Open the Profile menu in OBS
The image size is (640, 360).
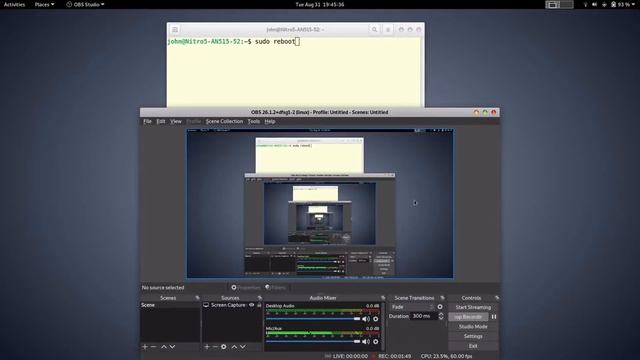[193, 121]
